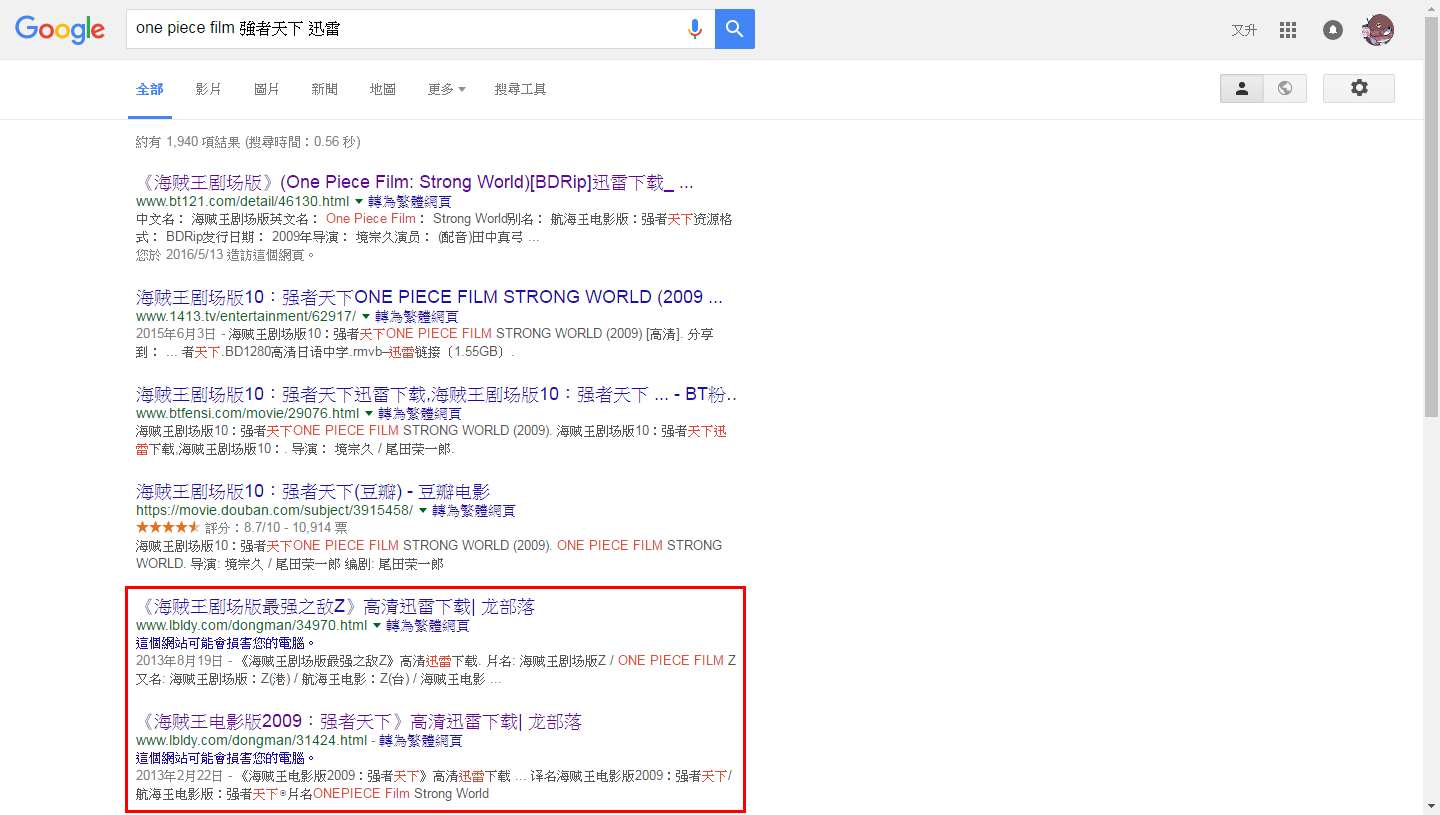Screen dimensions: 1440x815
Task: Open the Google apps grid
Action: coord(1288,30)
